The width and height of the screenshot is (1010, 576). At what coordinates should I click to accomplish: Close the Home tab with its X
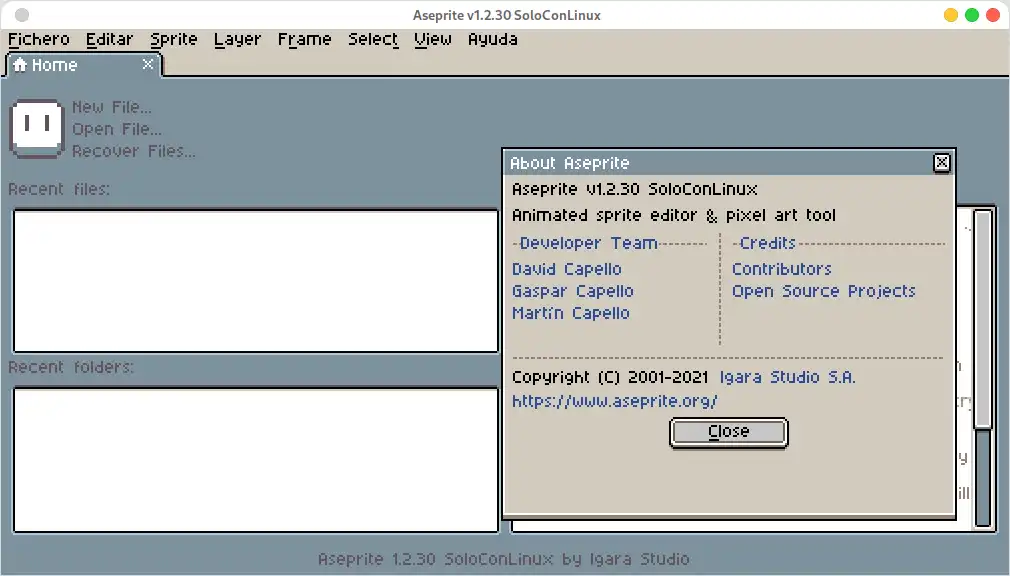pos(148,64)
